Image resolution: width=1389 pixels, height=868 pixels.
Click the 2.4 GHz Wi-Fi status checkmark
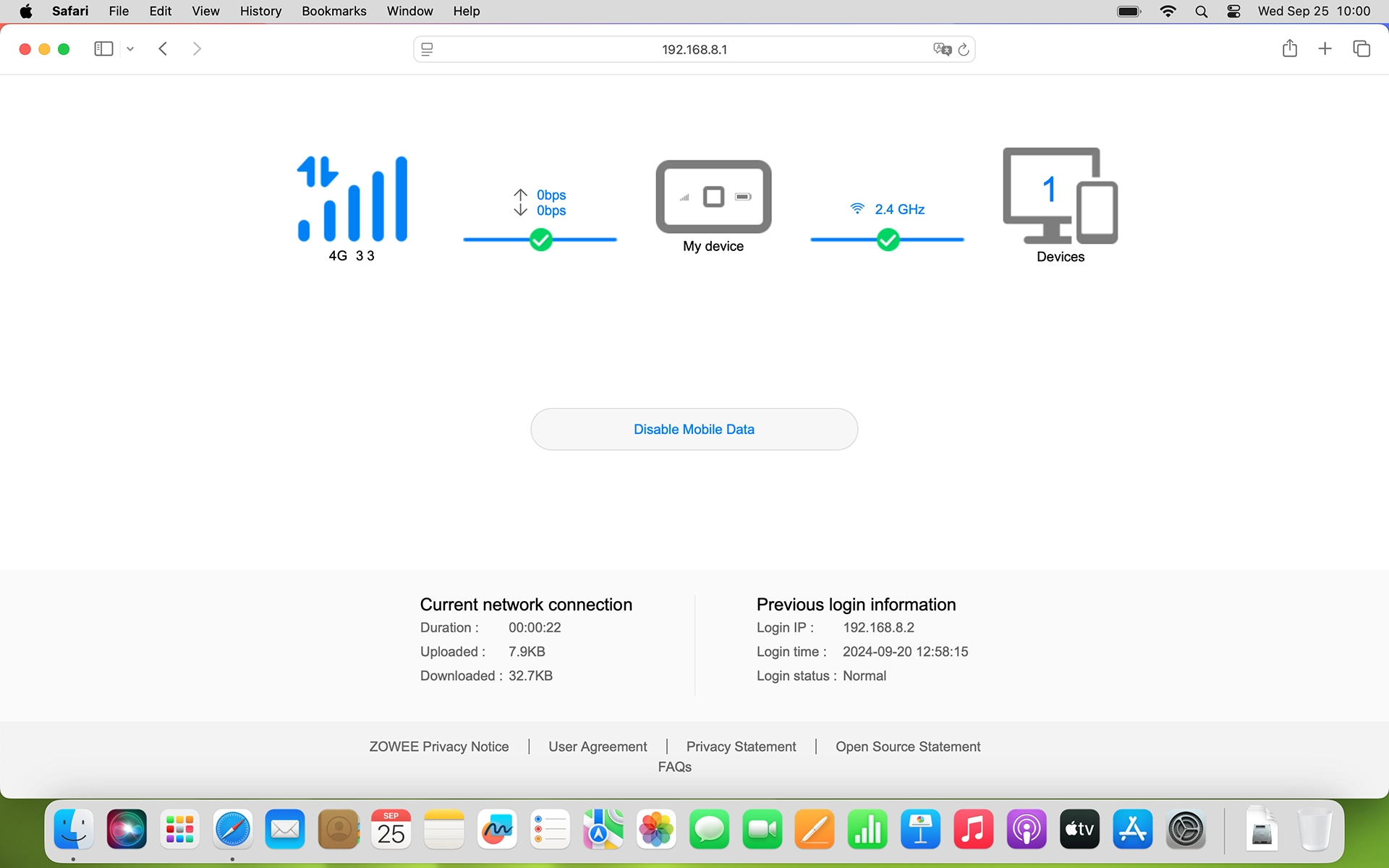[888, 239]
